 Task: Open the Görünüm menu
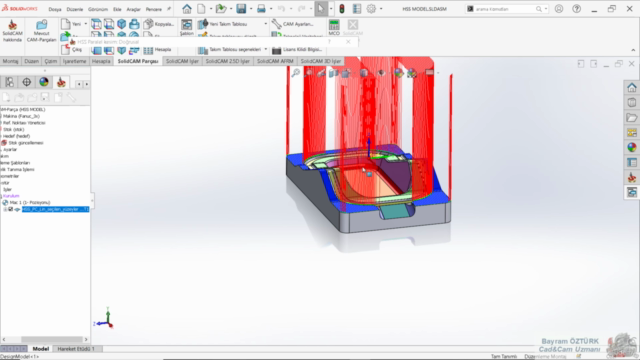(98, 9)
